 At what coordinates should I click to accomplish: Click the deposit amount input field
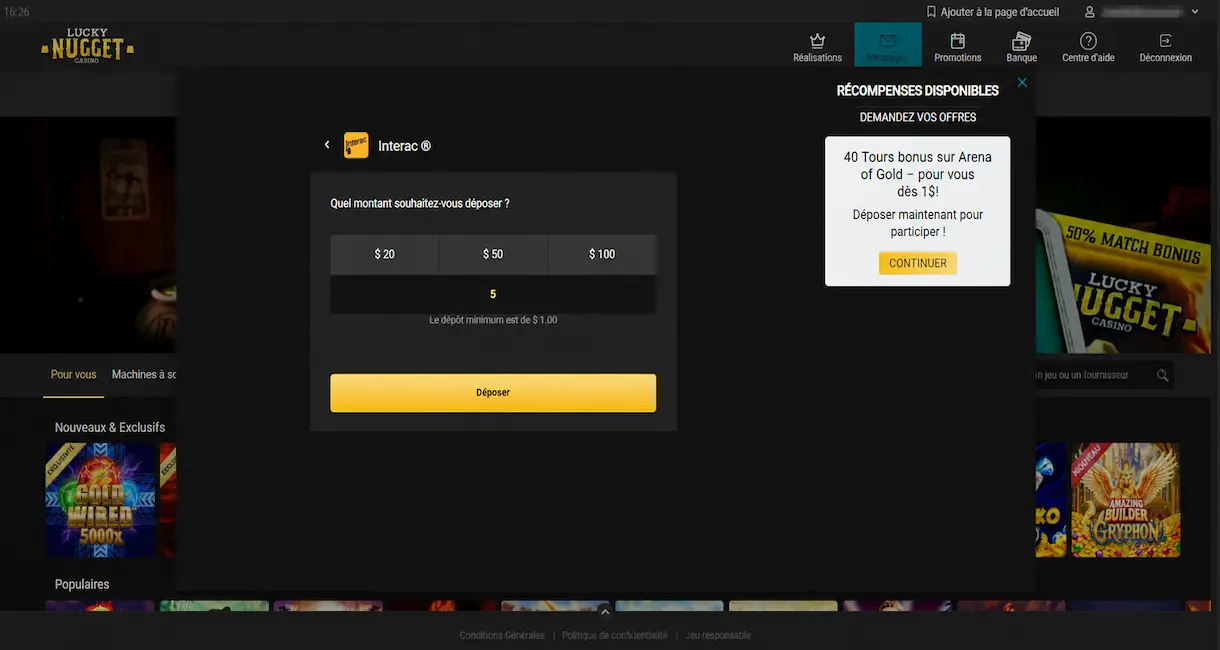point(493,294)
